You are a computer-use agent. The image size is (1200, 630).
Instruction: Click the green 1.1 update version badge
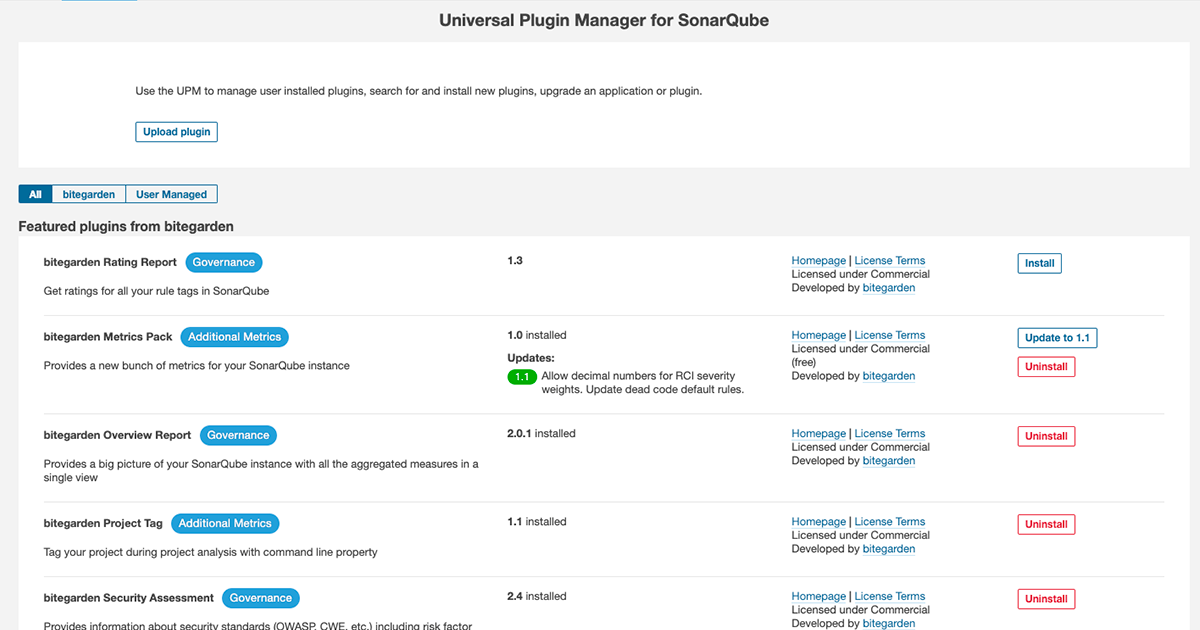point(522,377)
